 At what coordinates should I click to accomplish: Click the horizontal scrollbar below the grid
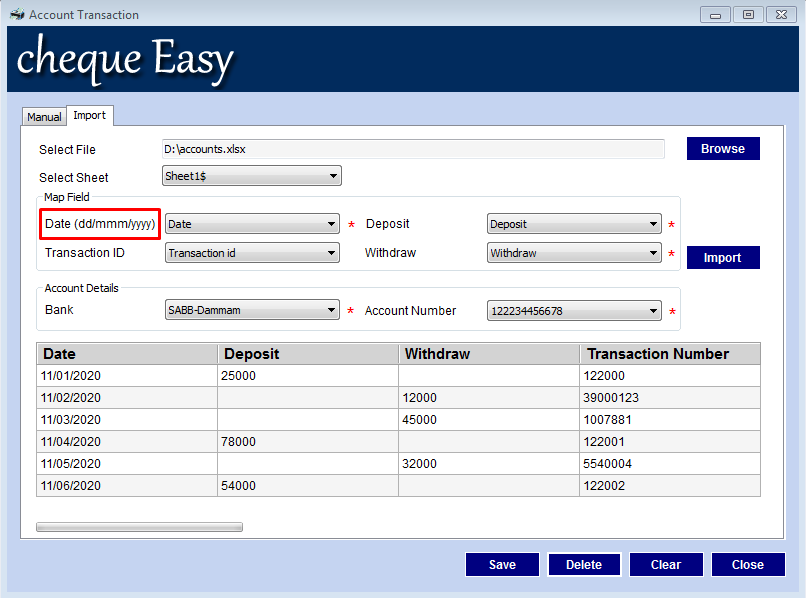coord(140,526)
